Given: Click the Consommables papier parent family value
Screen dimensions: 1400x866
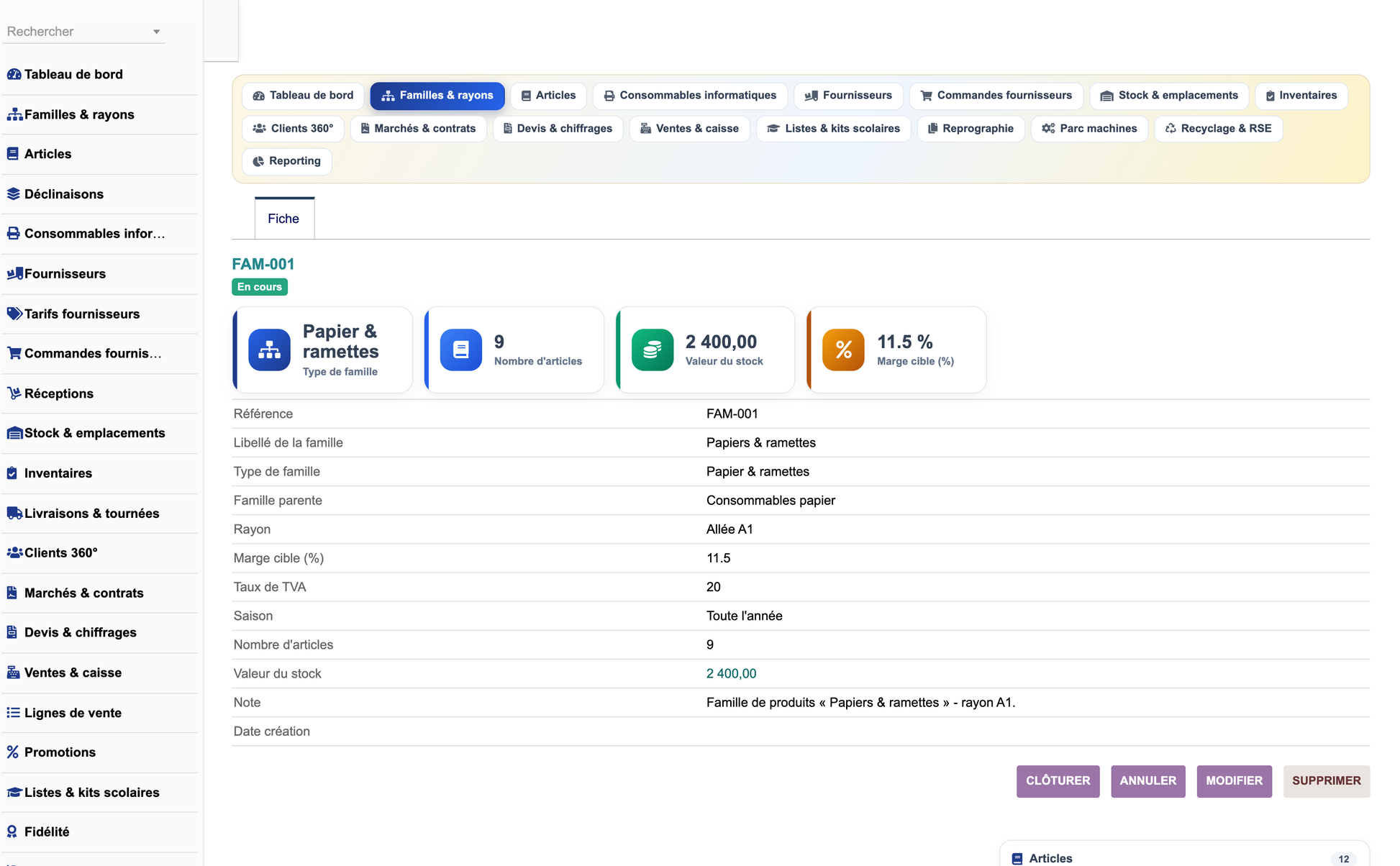Looking at the screenshot, I should click(771, 501).
